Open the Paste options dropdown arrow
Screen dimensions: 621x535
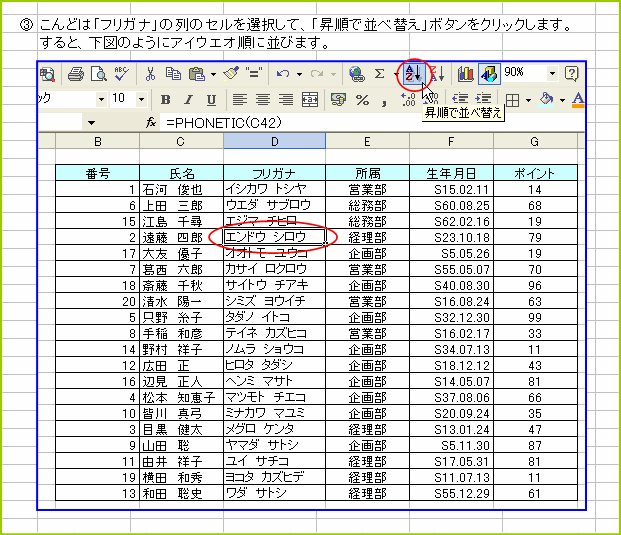[x=213, y=74]
